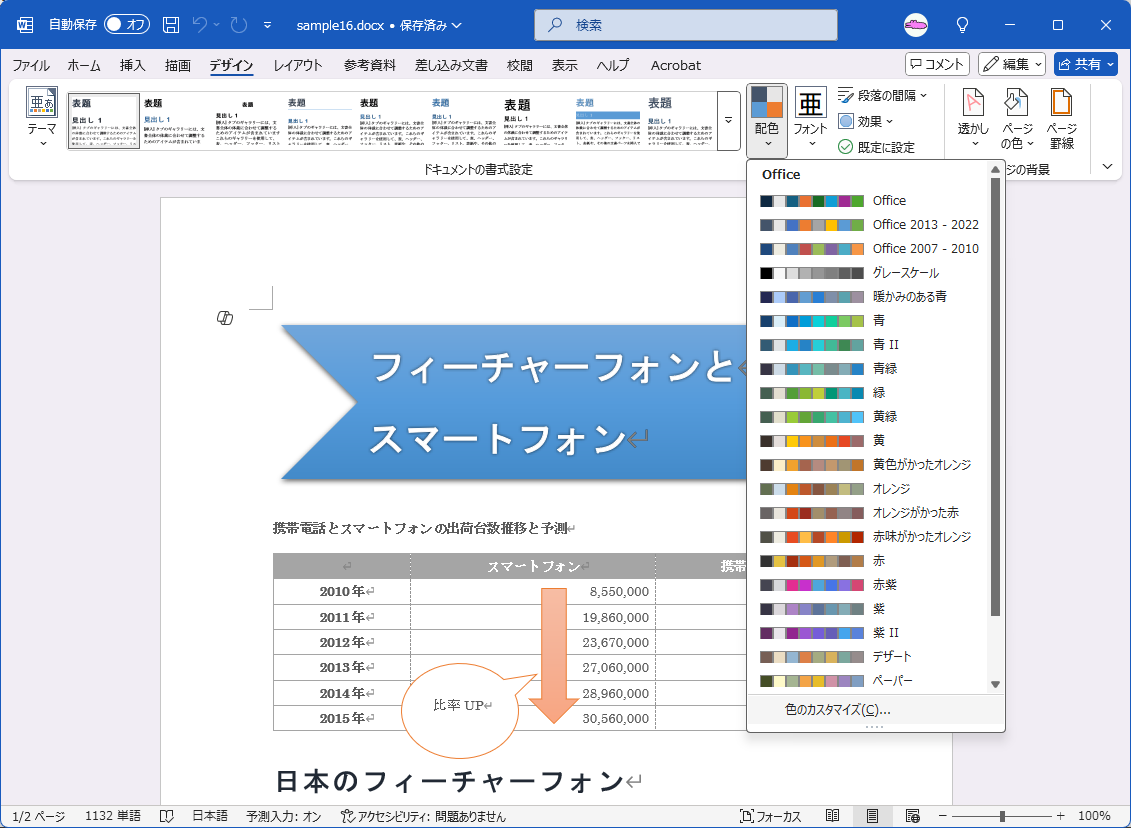Click the language (日本語) status
1131x828 pixels.
[x=210, y=816]
